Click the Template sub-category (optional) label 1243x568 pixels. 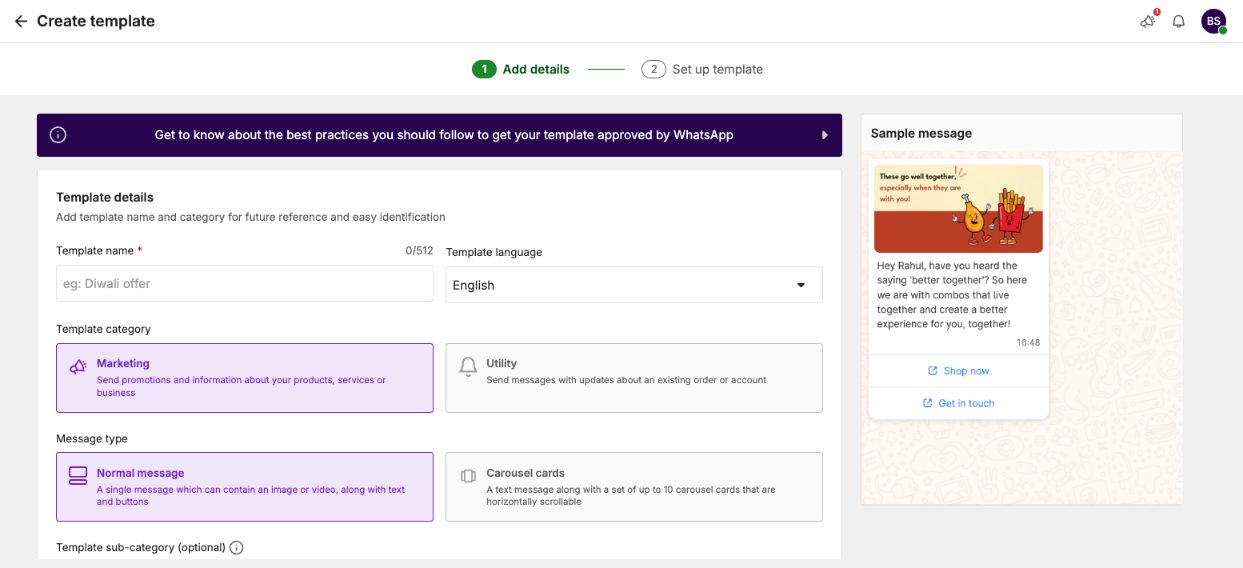point(141,548)
